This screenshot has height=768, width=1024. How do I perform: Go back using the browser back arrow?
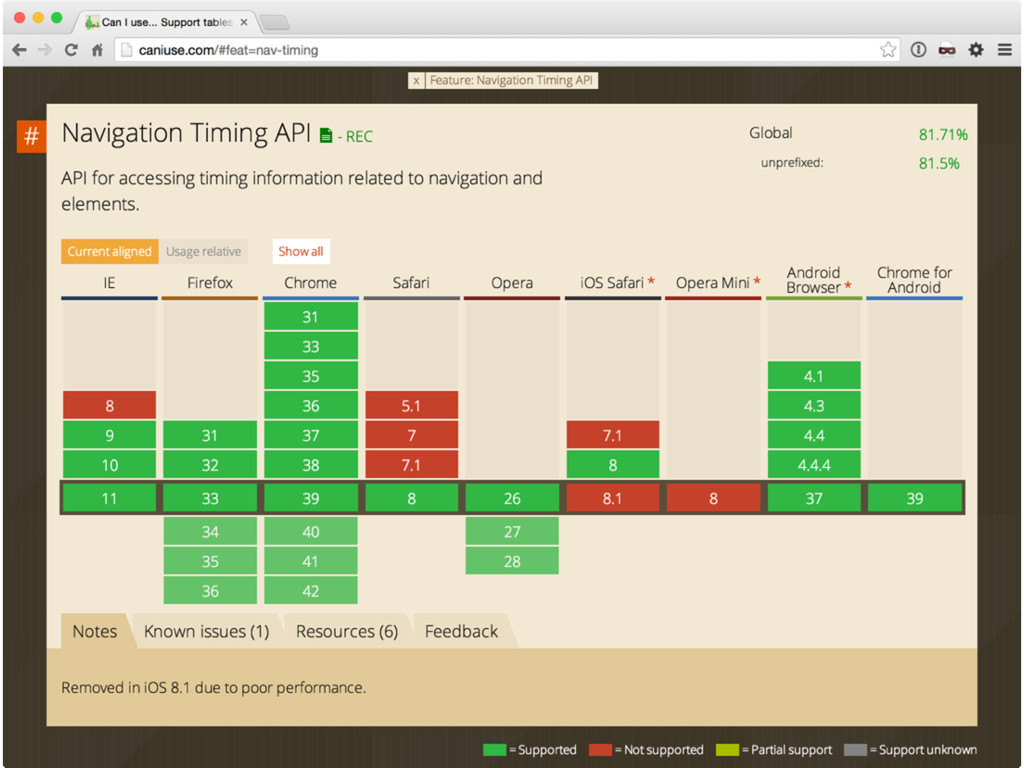tap(20, 50)
